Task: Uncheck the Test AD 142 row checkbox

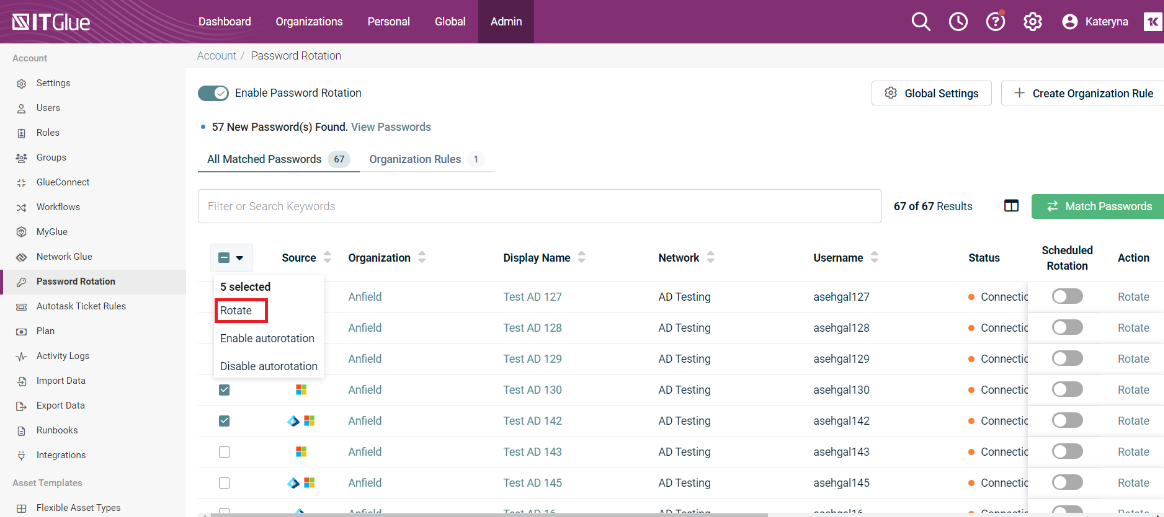Action: 224,420
